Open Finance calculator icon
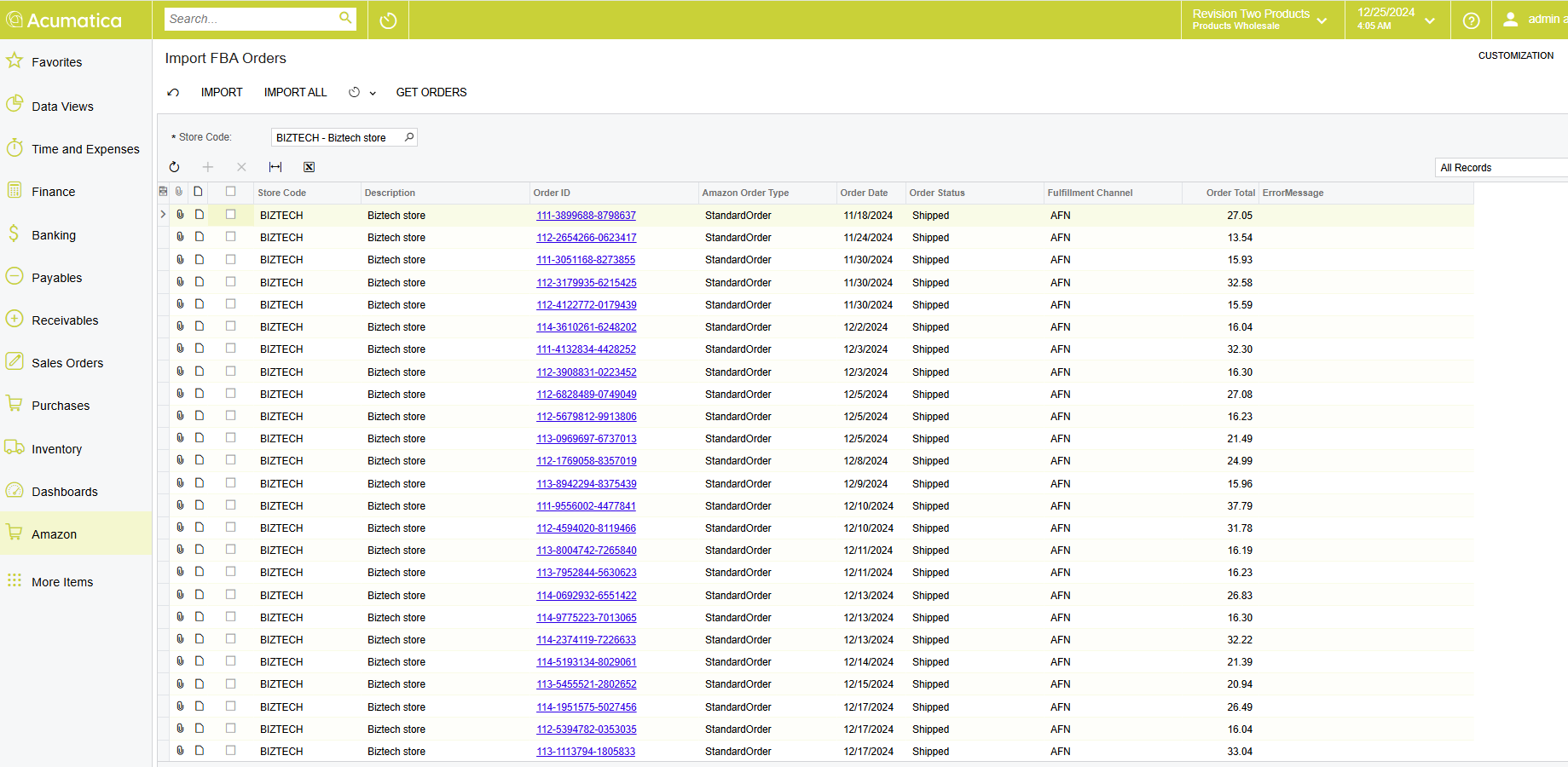The width and height of the screenshot is (1568, 767). point(14,190)
